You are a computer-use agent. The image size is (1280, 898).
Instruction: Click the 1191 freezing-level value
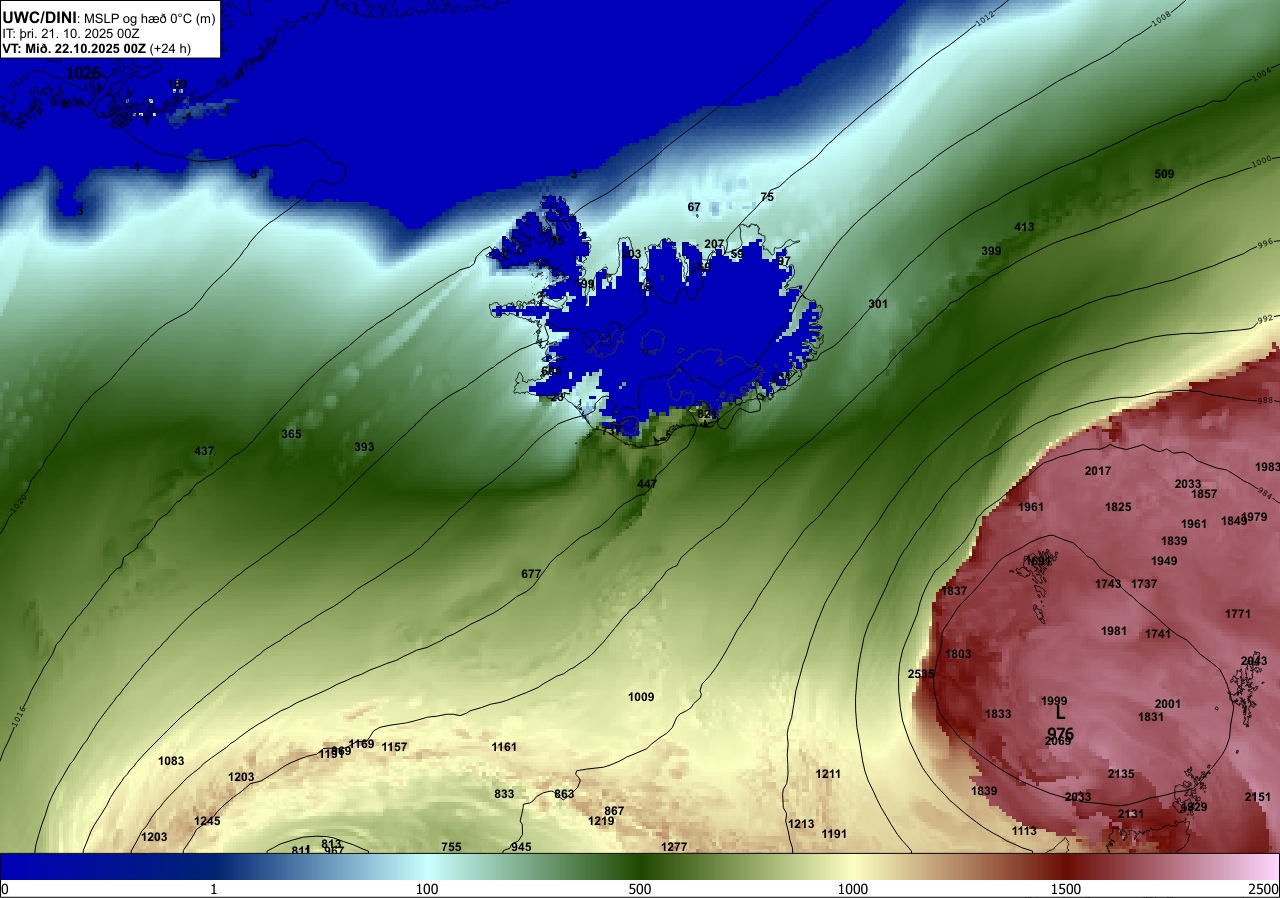click(x=834, y=834)
